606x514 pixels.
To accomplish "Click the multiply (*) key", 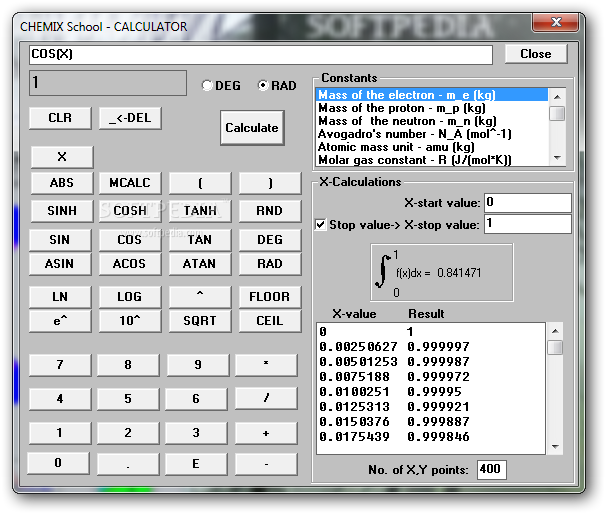I will pos(266,365).
